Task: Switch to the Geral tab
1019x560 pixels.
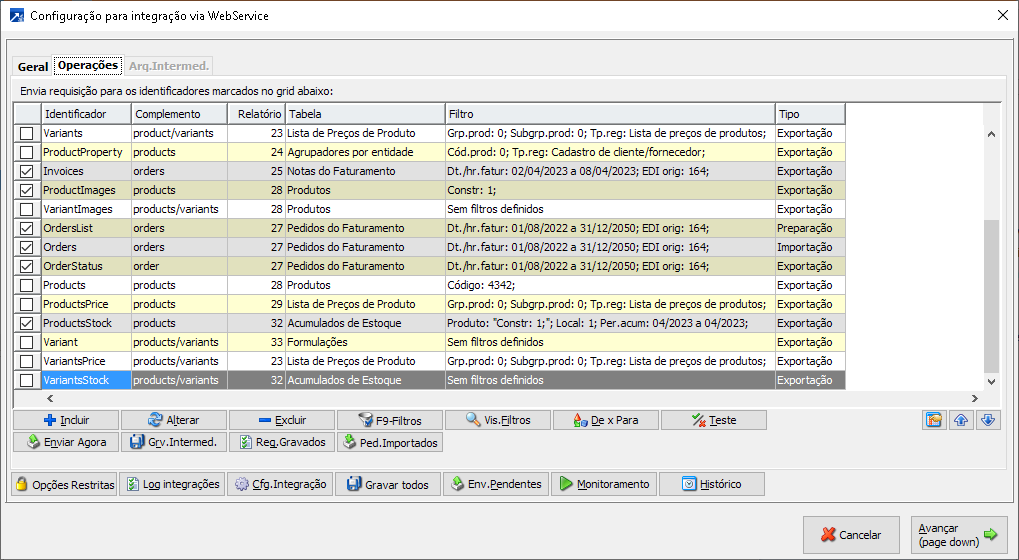Action: click(x=33, y=67)
